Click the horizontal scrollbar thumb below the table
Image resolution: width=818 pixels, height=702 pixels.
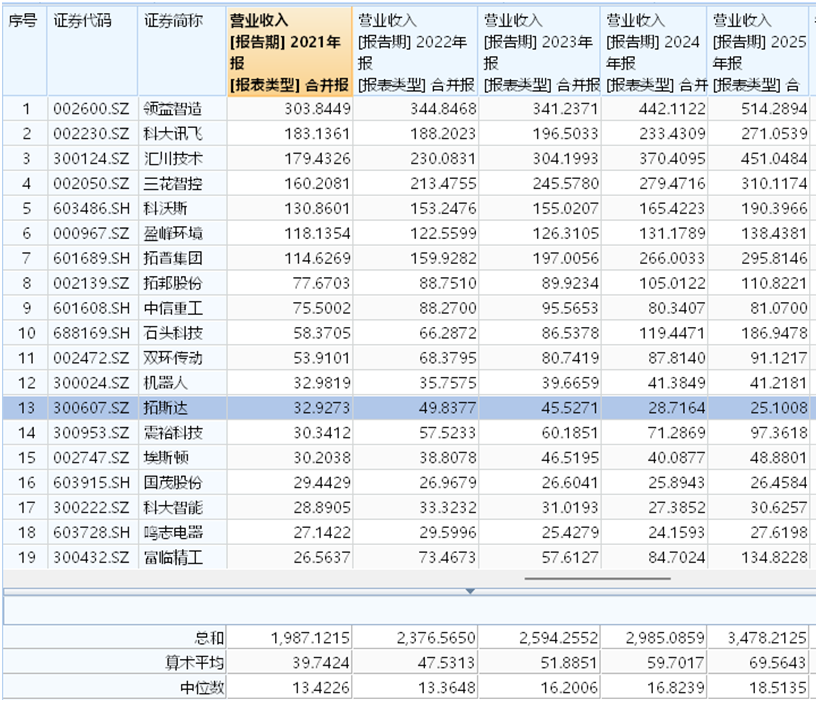coord(597,578)
